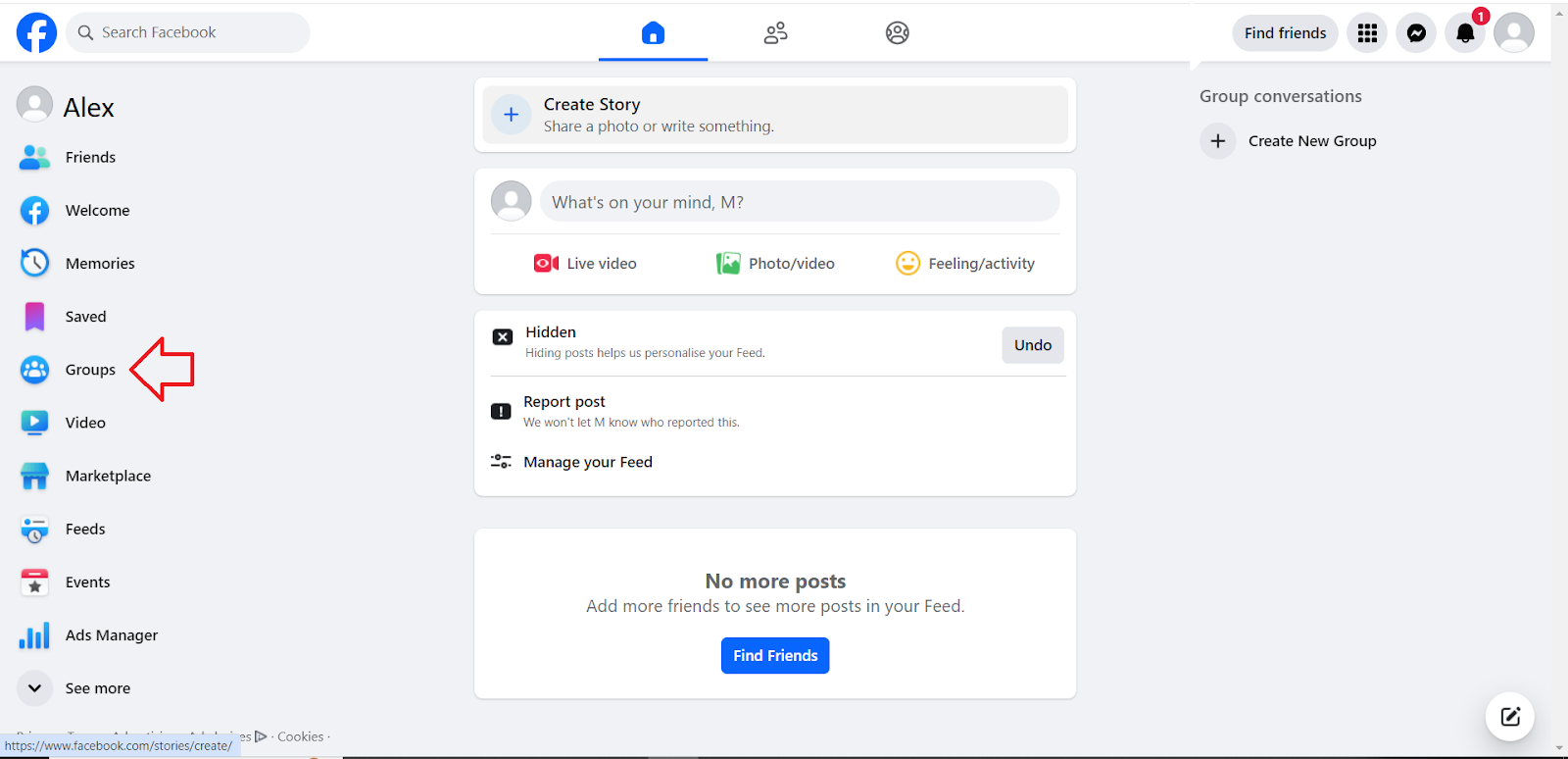This screenshot has height=759, width=1568.
Task: Open the Cookies footer link
Action: click(x=300, y=736)
